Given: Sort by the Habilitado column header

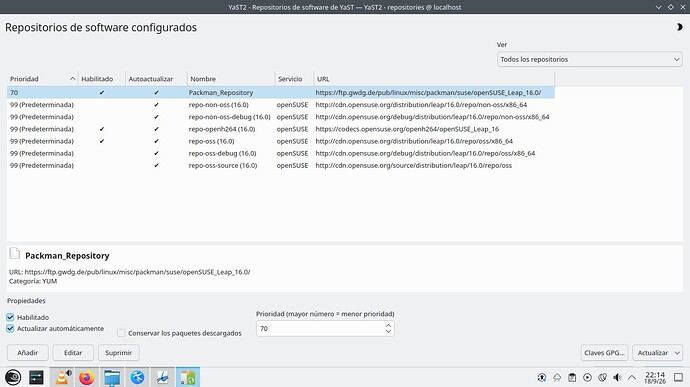Looking at the screenshot, I should click(x=102, y=79).
